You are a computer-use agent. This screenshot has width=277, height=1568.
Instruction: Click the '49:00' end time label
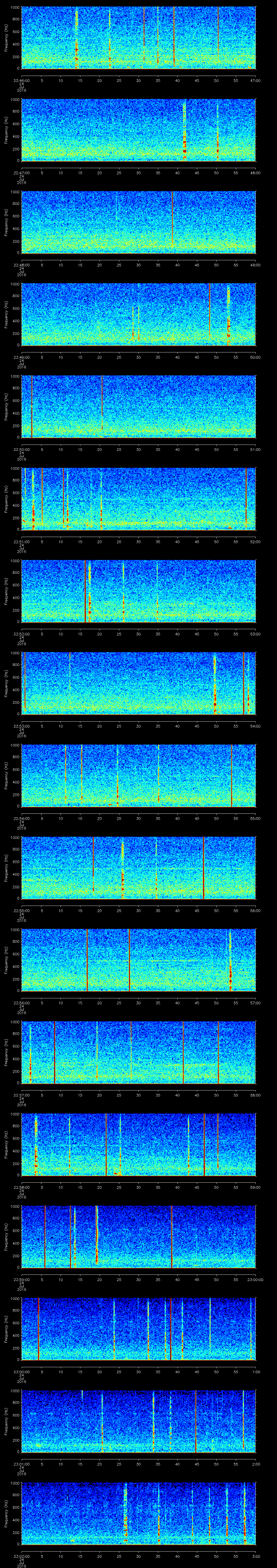click(x=255, y=265)
